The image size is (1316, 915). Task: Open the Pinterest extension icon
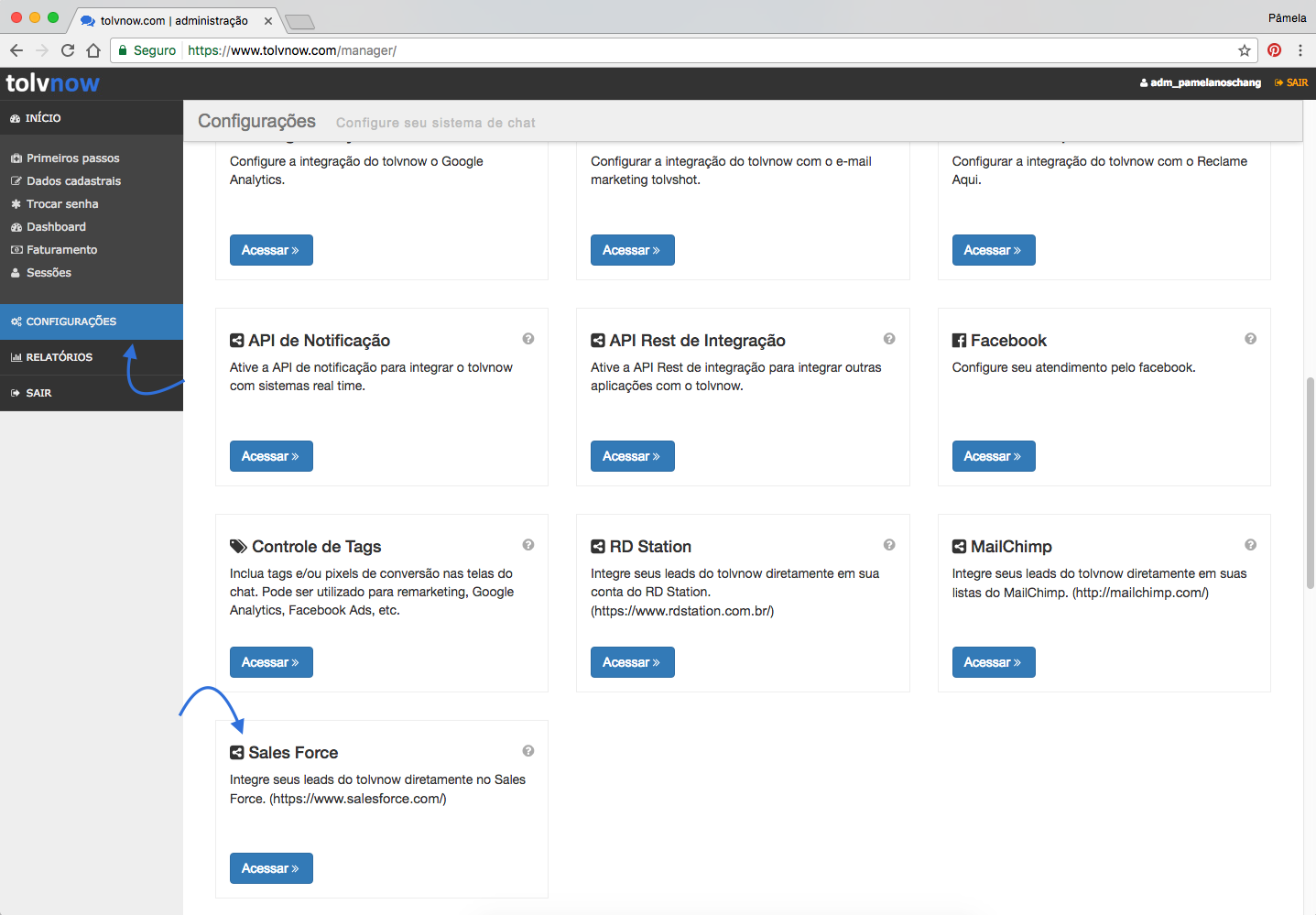pyautogui.click(x=1274, y=50)
